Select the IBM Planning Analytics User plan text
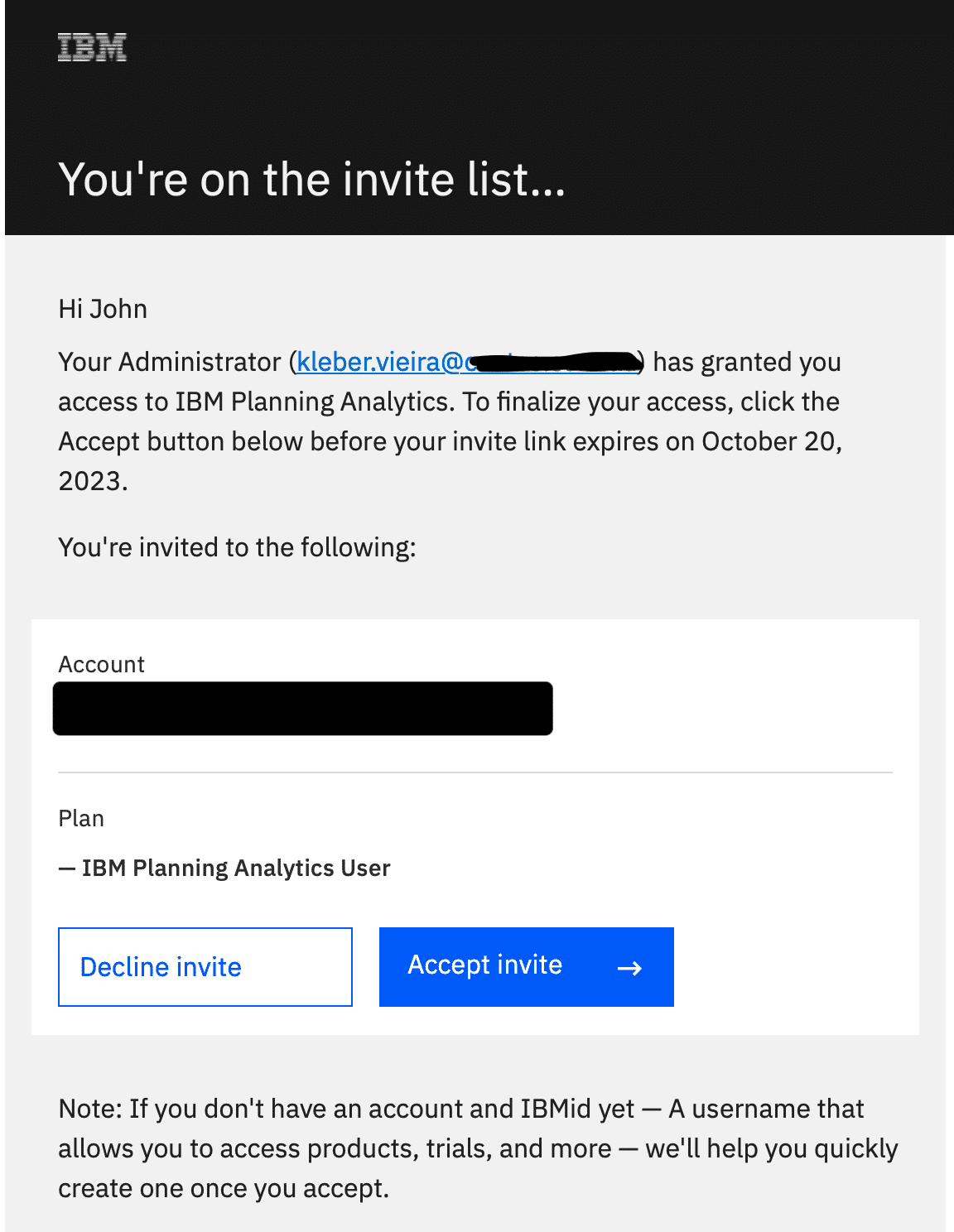Image resolution: width=954 pixels, height=1232 pixels. pyautogui.click(x=224, y=868)
